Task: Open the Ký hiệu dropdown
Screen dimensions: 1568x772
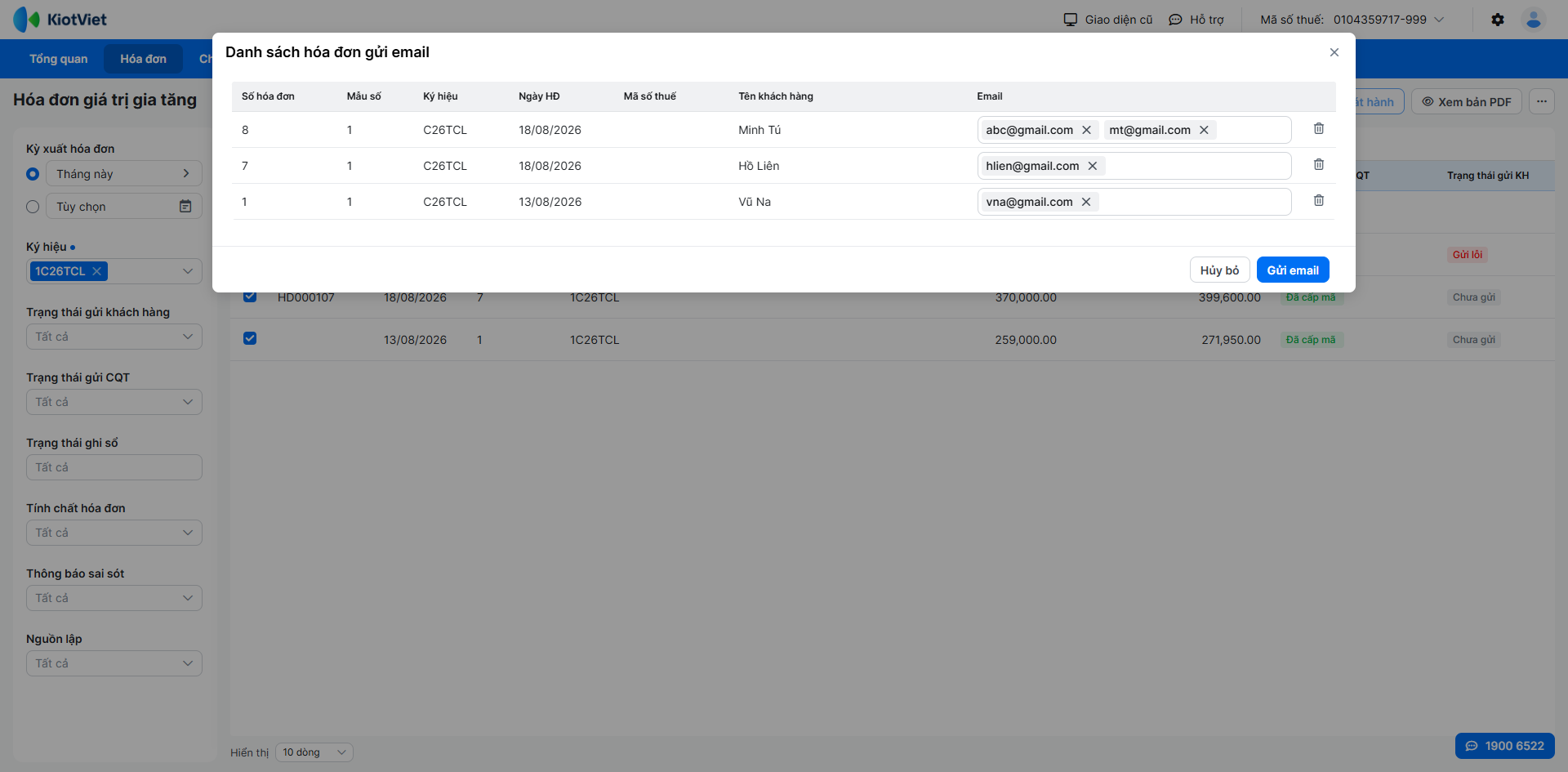Action: tap(188, 271)
